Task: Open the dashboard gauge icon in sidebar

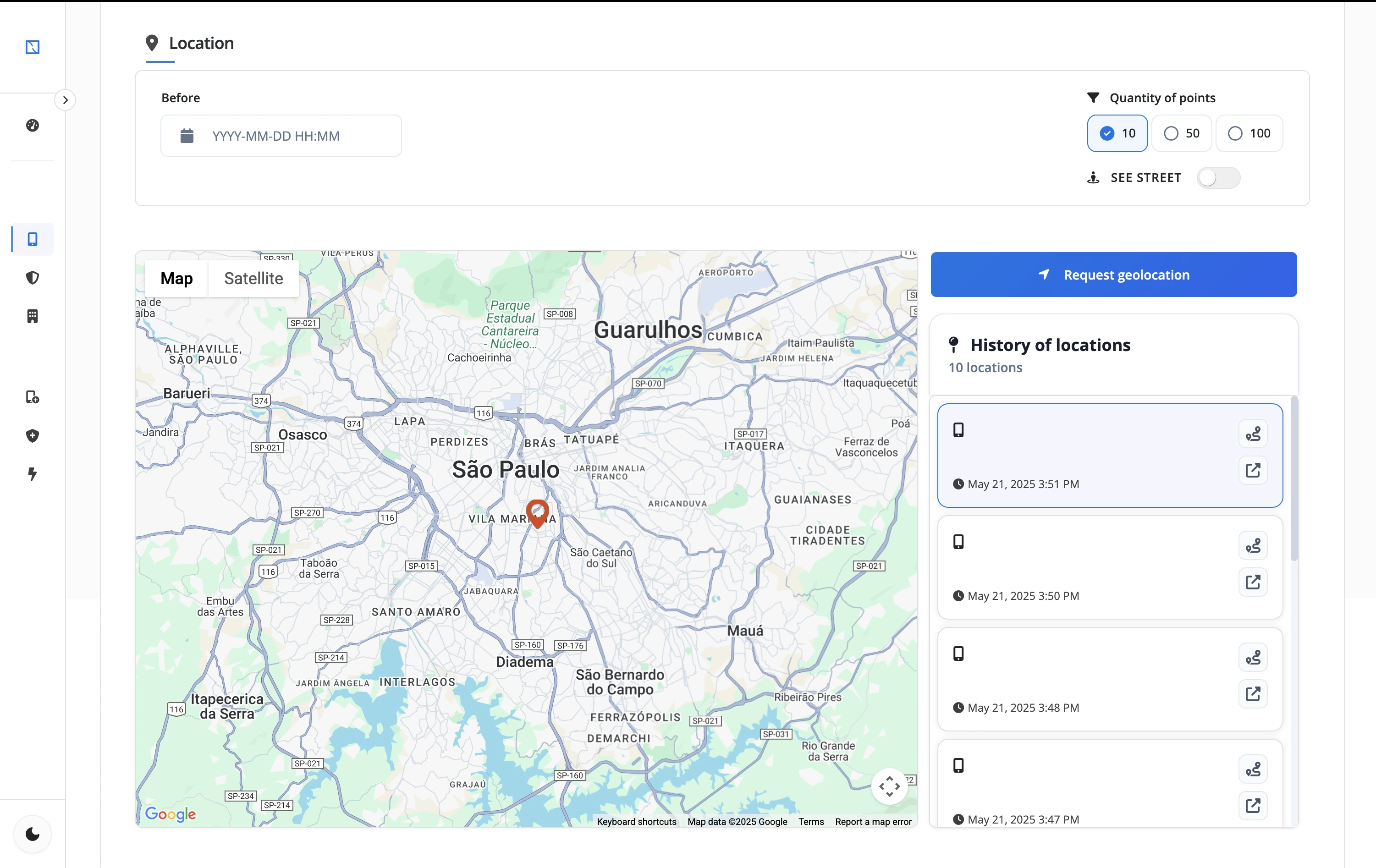Action: 33,125
